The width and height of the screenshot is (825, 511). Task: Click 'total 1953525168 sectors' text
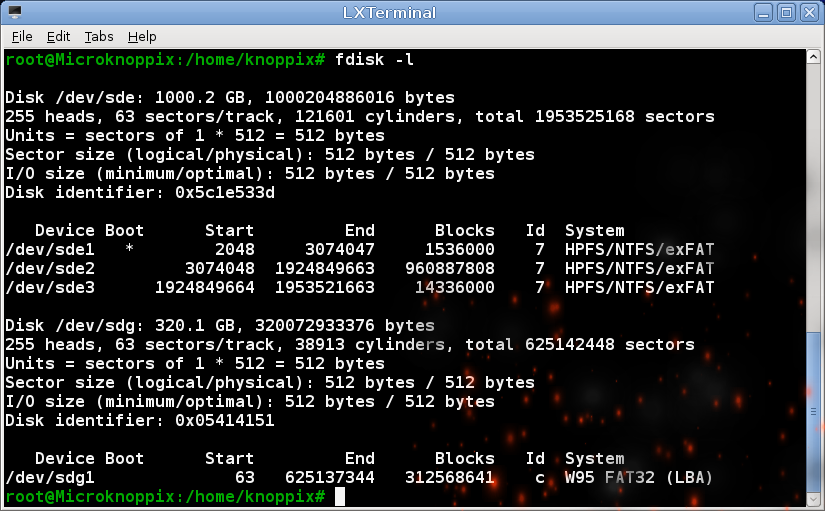(595, 116)
